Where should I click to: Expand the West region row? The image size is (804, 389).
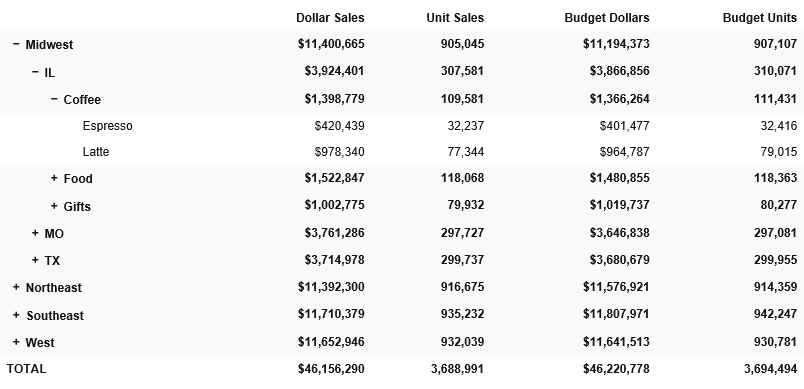tap(16, 342)
